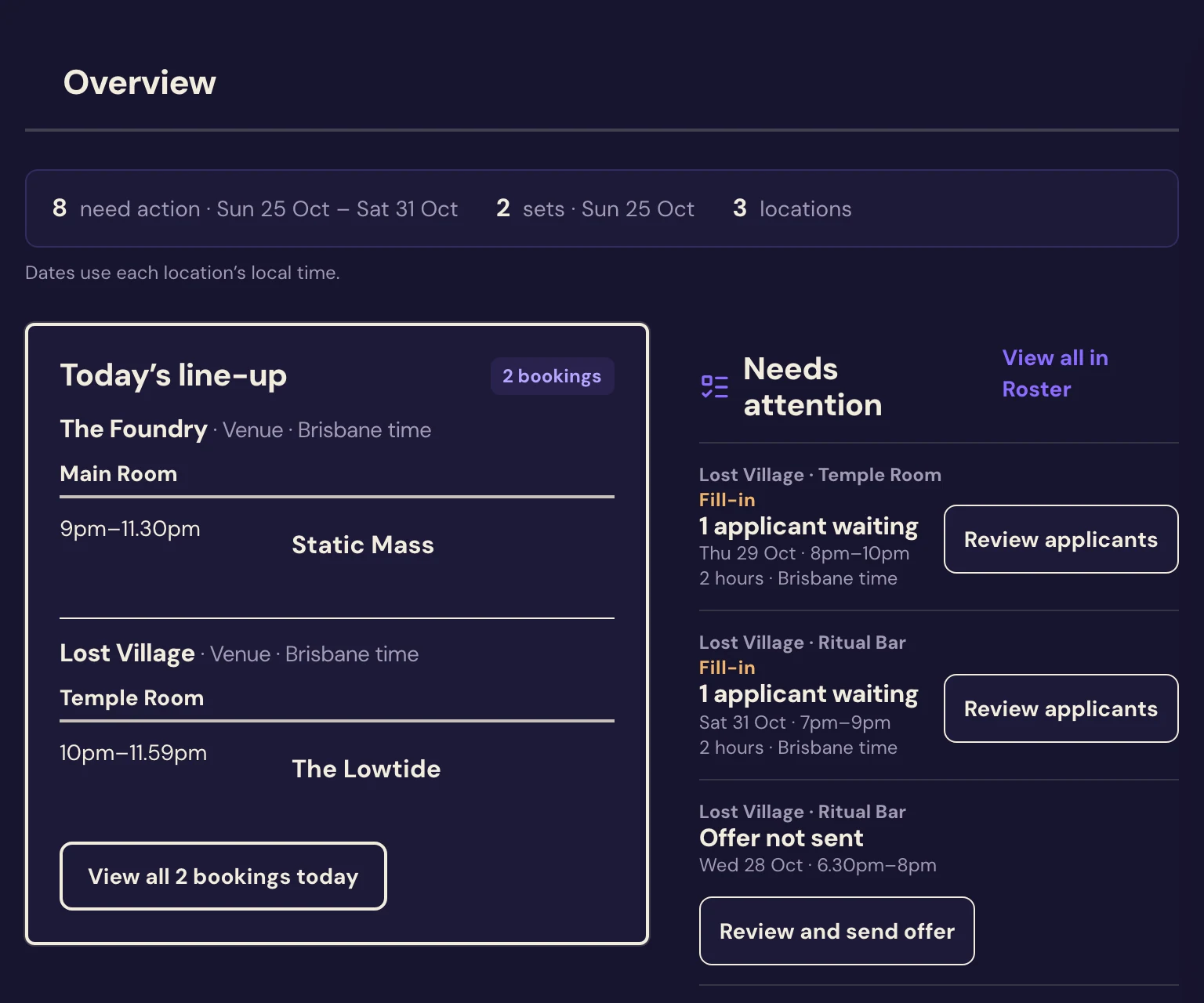Click the 3 locations stat
Image resolution: width=1204 pixels, height=1003 pixels.
792,208
